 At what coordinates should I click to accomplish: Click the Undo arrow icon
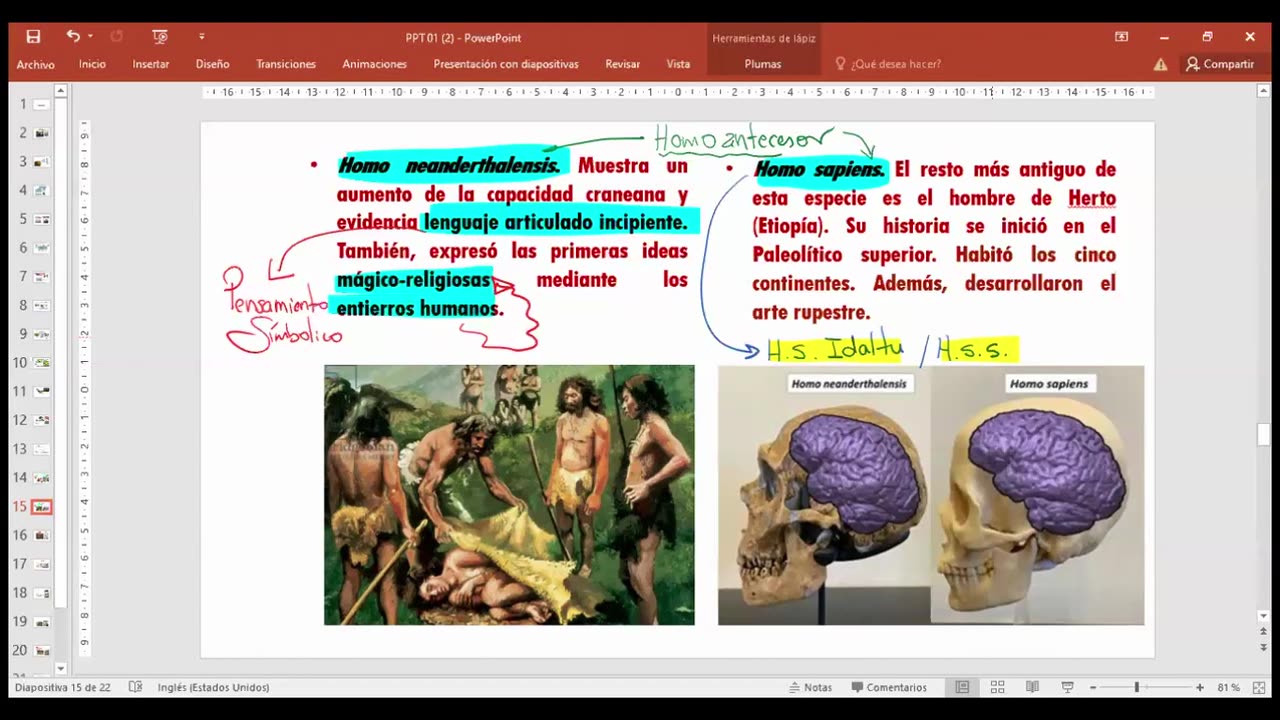pyautogui.click(x=73, y=36)
